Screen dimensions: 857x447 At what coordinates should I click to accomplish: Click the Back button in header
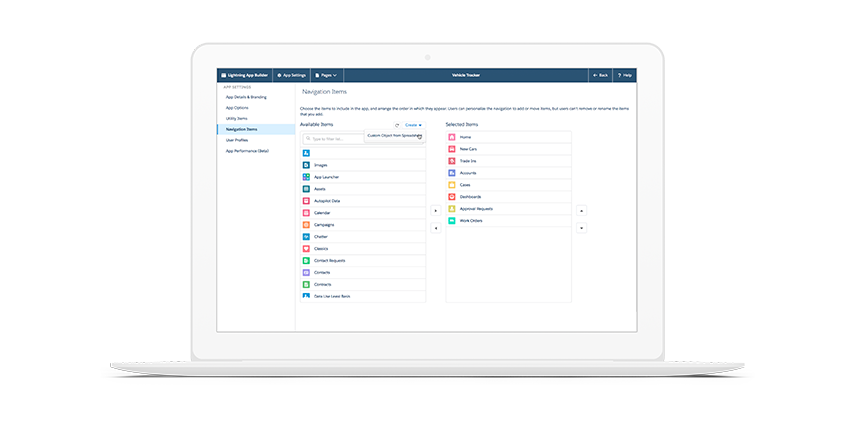click(600, 75)
